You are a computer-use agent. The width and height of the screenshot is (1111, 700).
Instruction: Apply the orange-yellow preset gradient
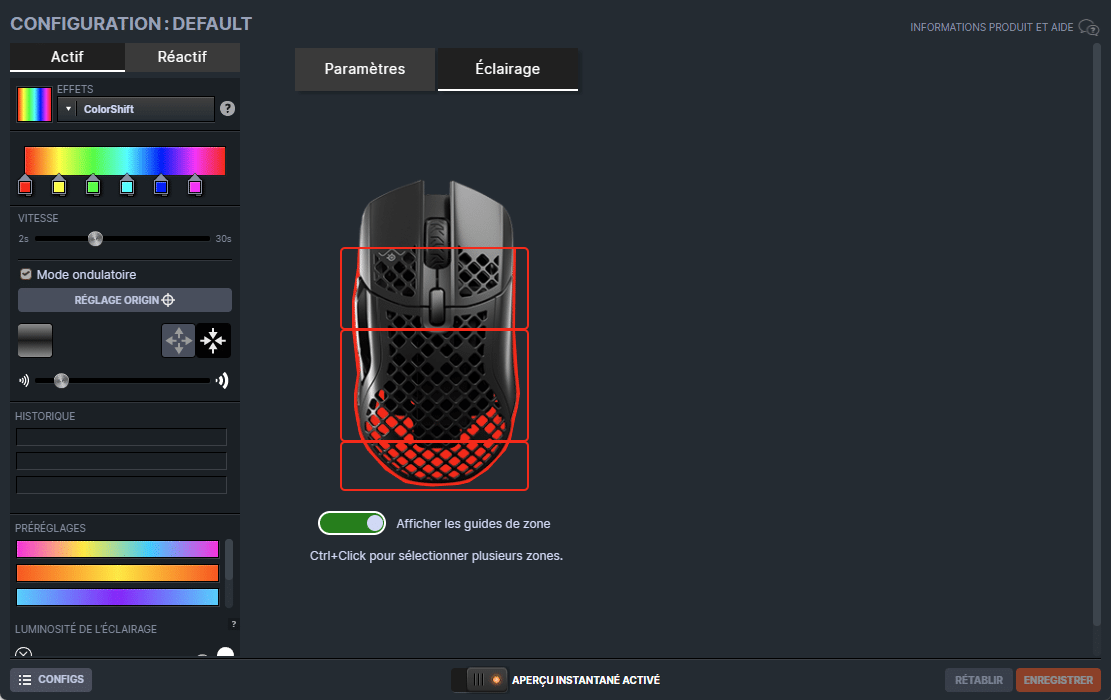point(117,573)
